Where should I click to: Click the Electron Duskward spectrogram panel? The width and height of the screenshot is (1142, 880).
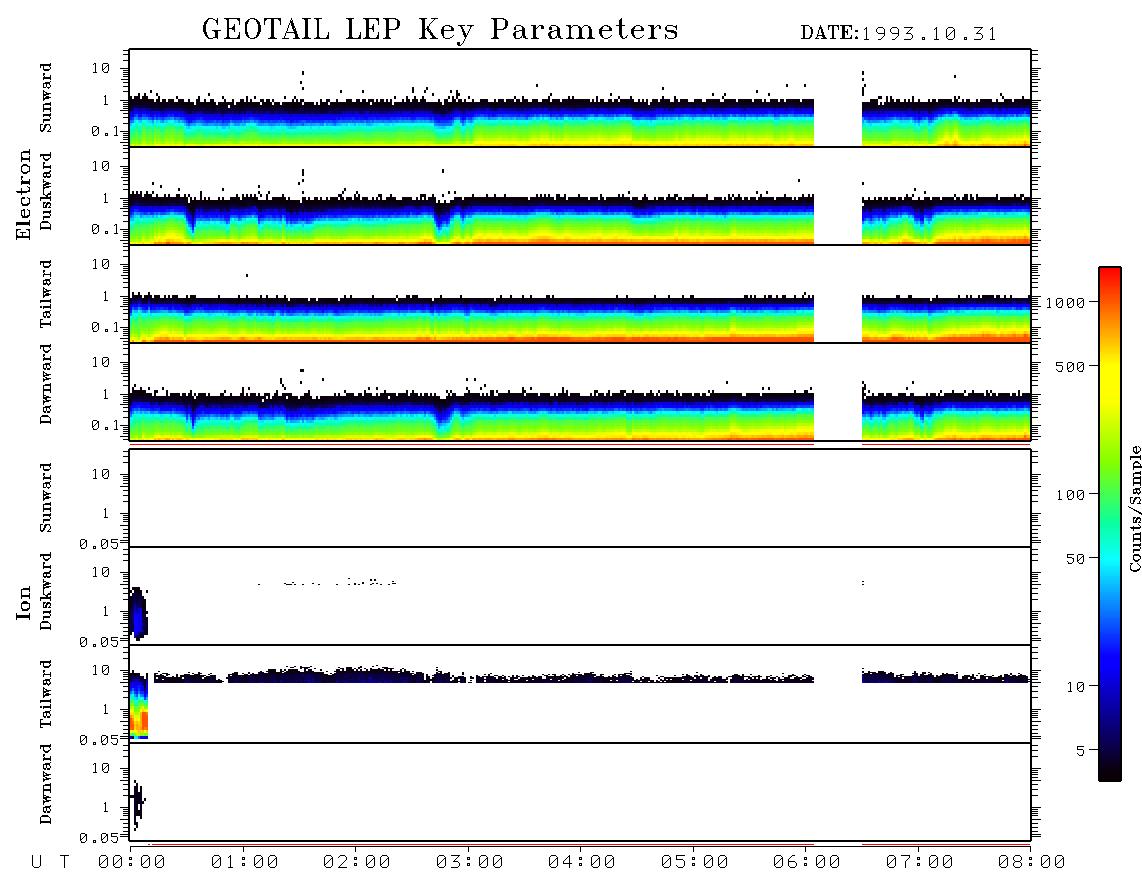580,196
